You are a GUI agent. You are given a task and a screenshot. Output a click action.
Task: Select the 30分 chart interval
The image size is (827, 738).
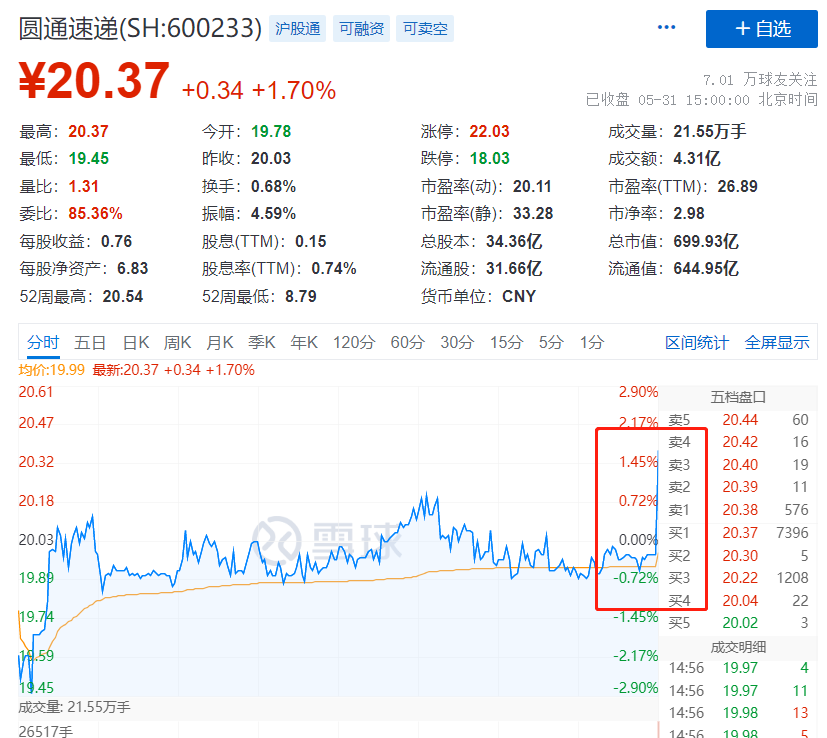point(457,343)
